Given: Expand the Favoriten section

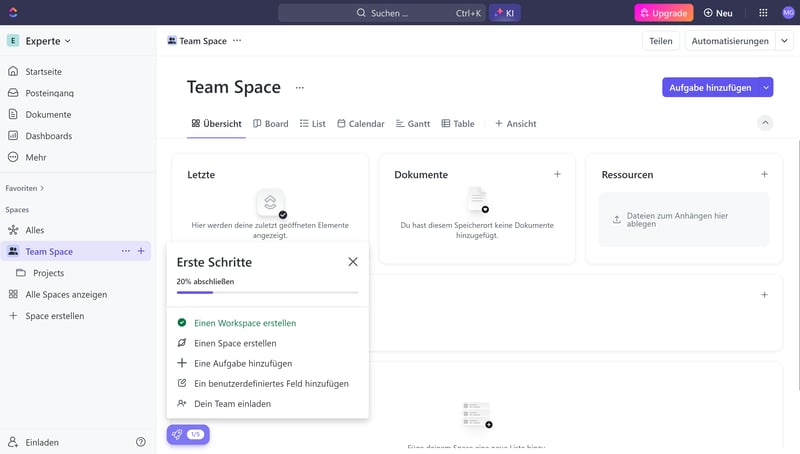Looking at the screenshot, I should click(25, 188).
